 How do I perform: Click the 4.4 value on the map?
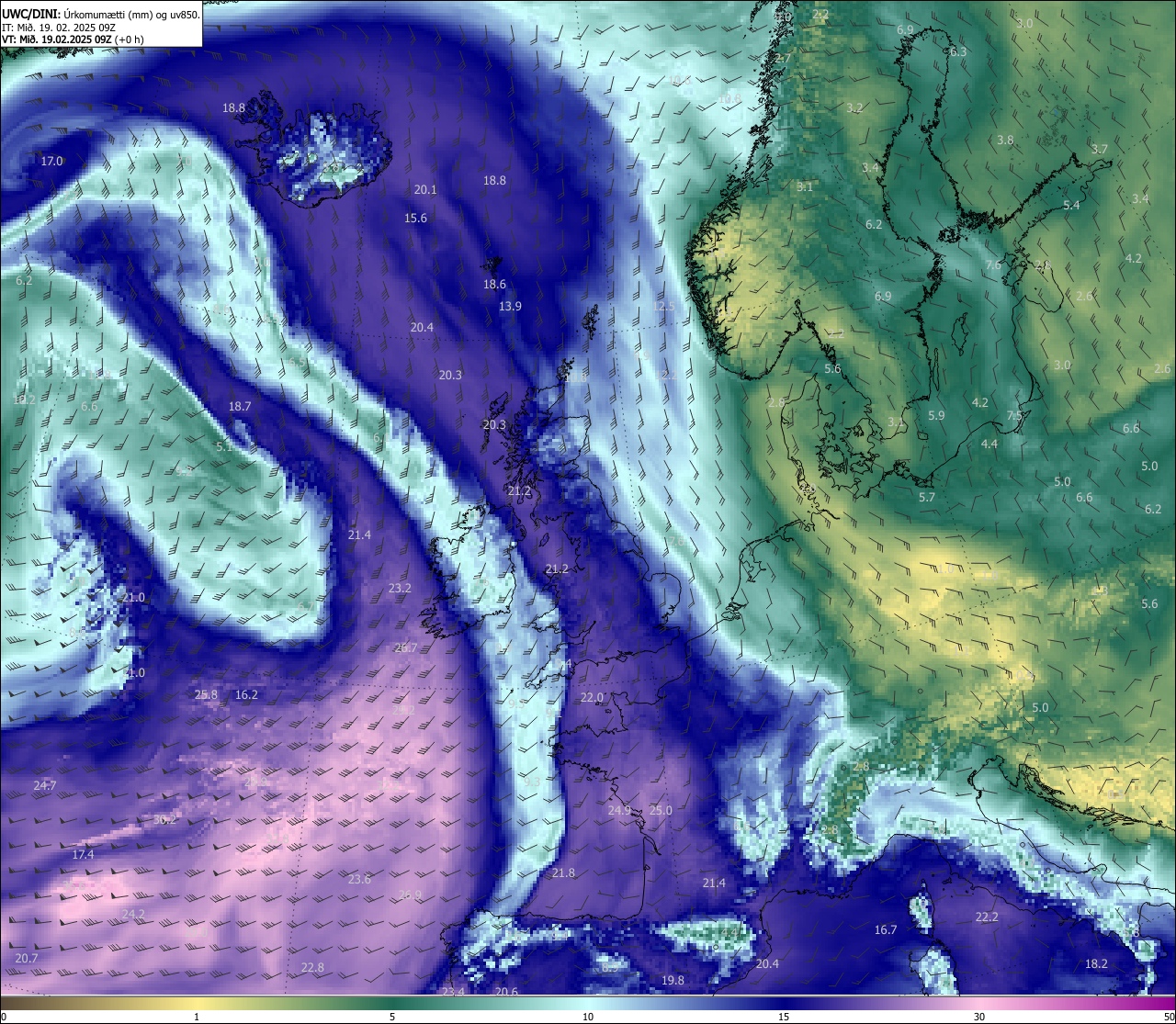coord(989,444)
